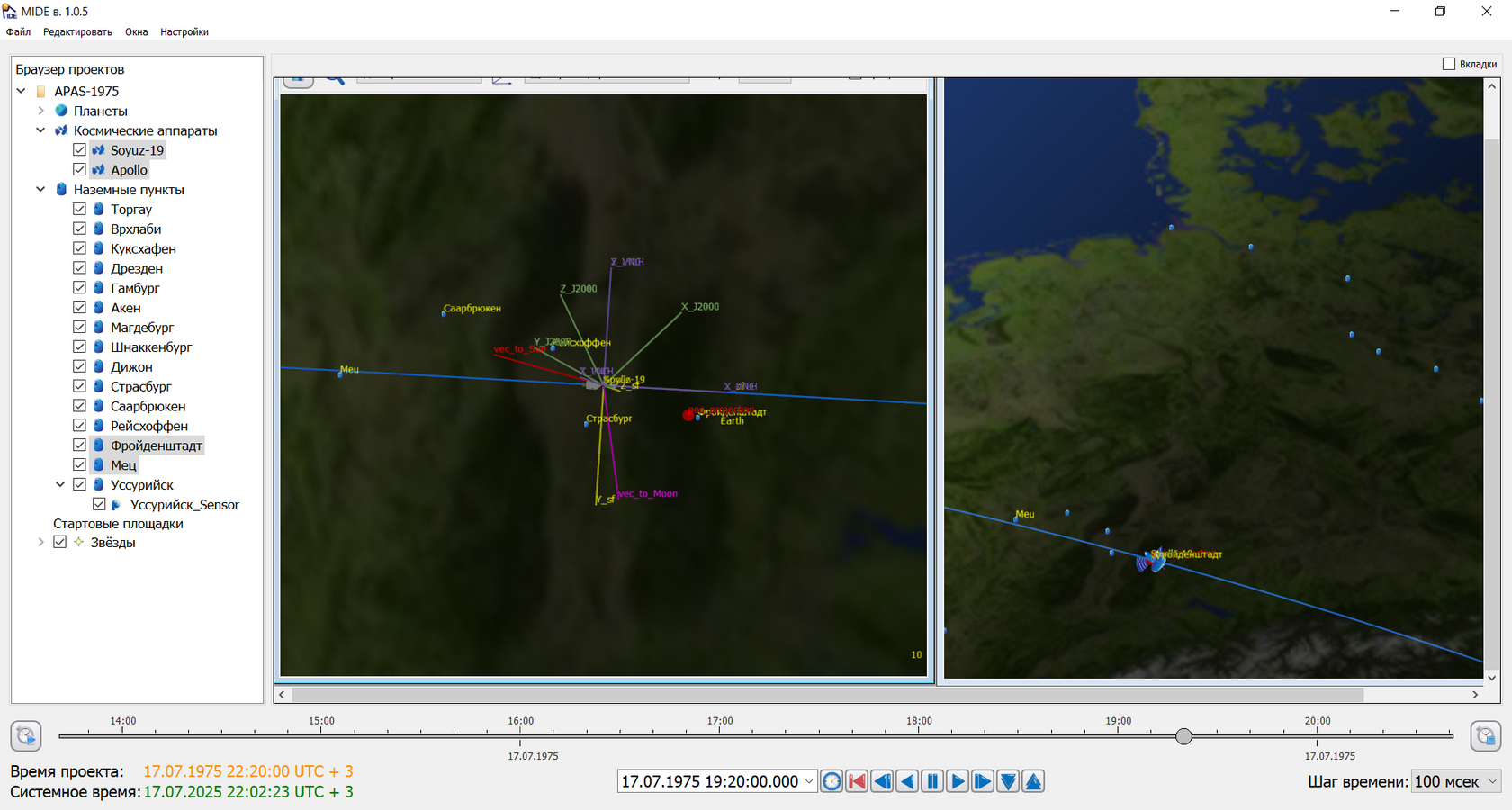Enable the Вкладки checkbox
This screenshot has height=810, width=1512.
pos(1449,64)
